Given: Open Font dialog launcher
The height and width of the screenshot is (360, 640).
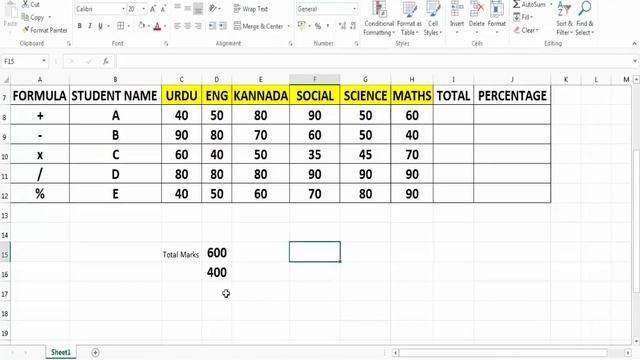Looking at the screenshot, I should [166, 43].
